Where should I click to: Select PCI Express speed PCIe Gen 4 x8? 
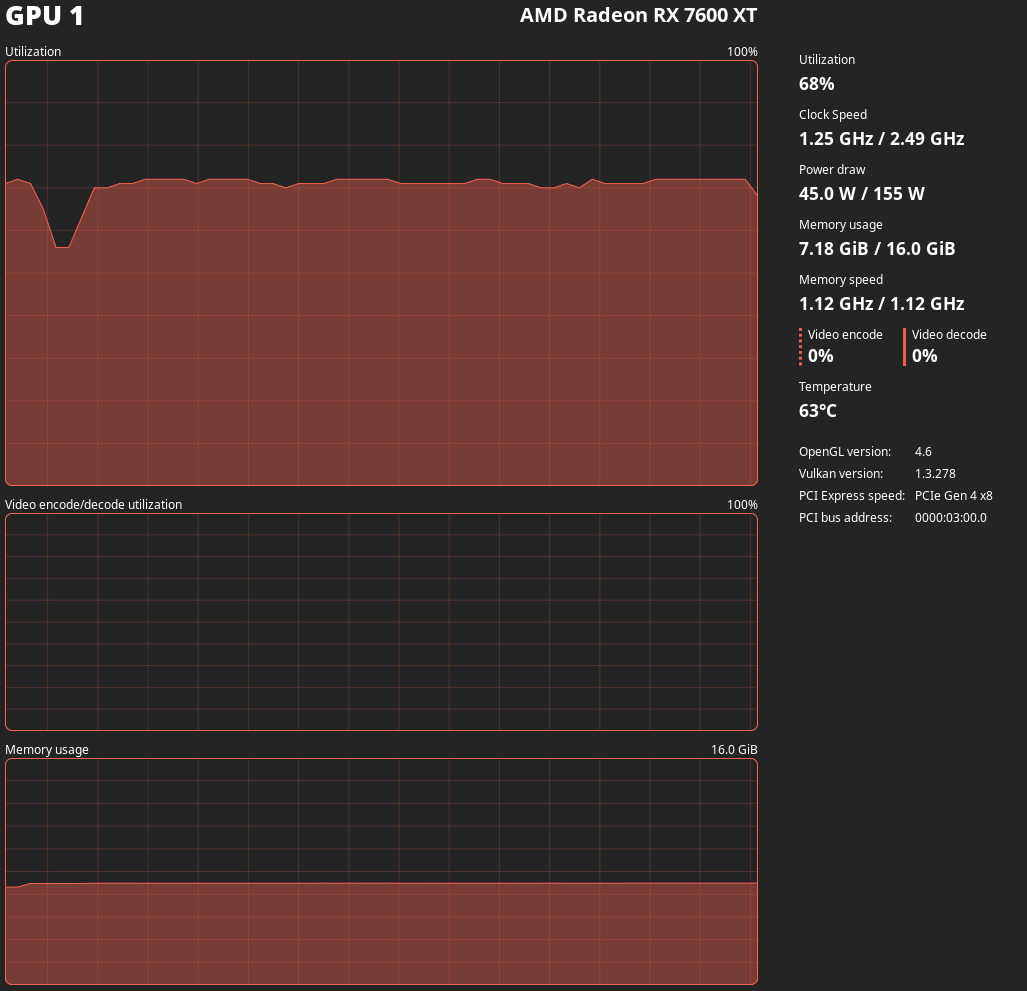pyautogui.click(x=953, y=496)
